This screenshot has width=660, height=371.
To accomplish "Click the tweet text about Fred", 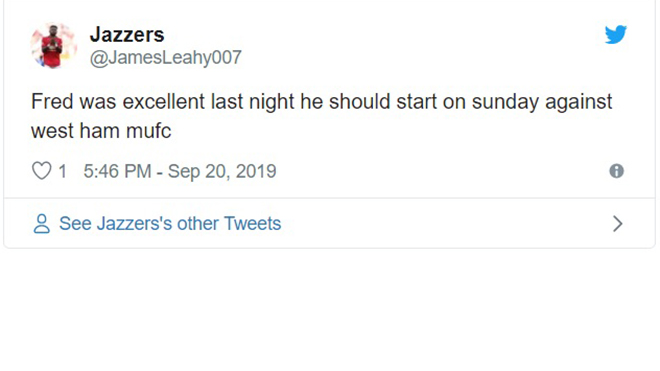I will (x=321, y=116).
